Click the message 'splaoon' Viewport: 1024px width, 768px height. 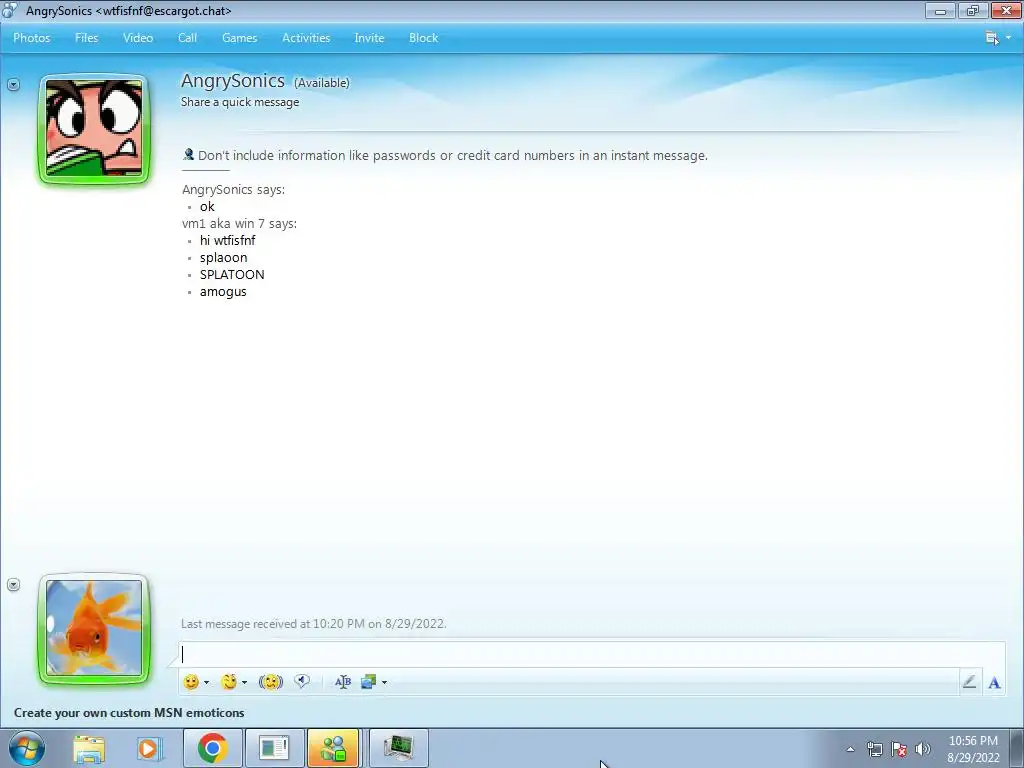click(x=223, y=257)
